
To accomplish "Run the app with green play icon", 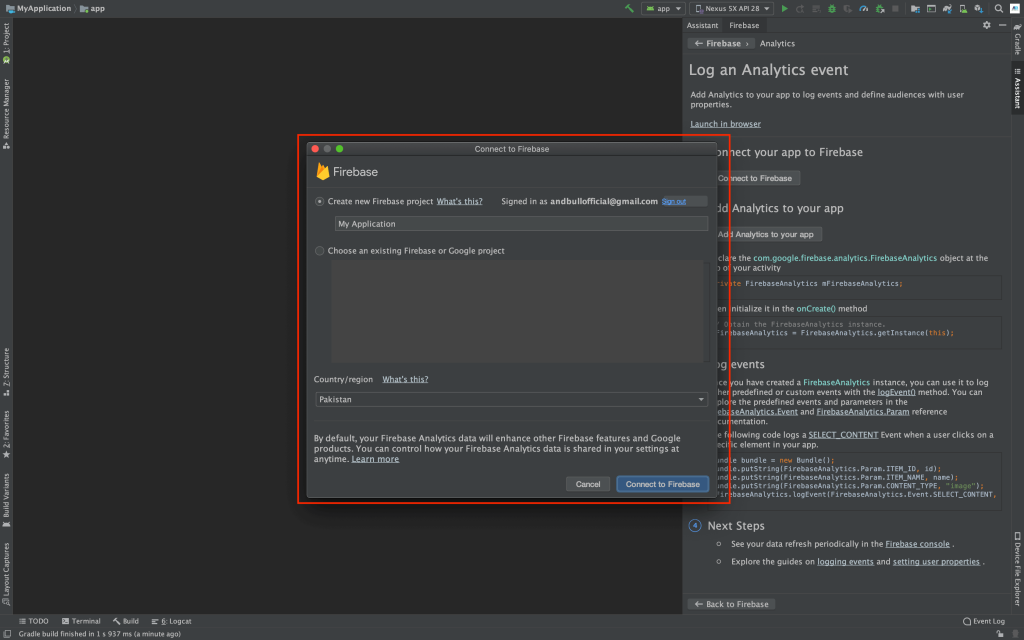I will pos(784,8).
